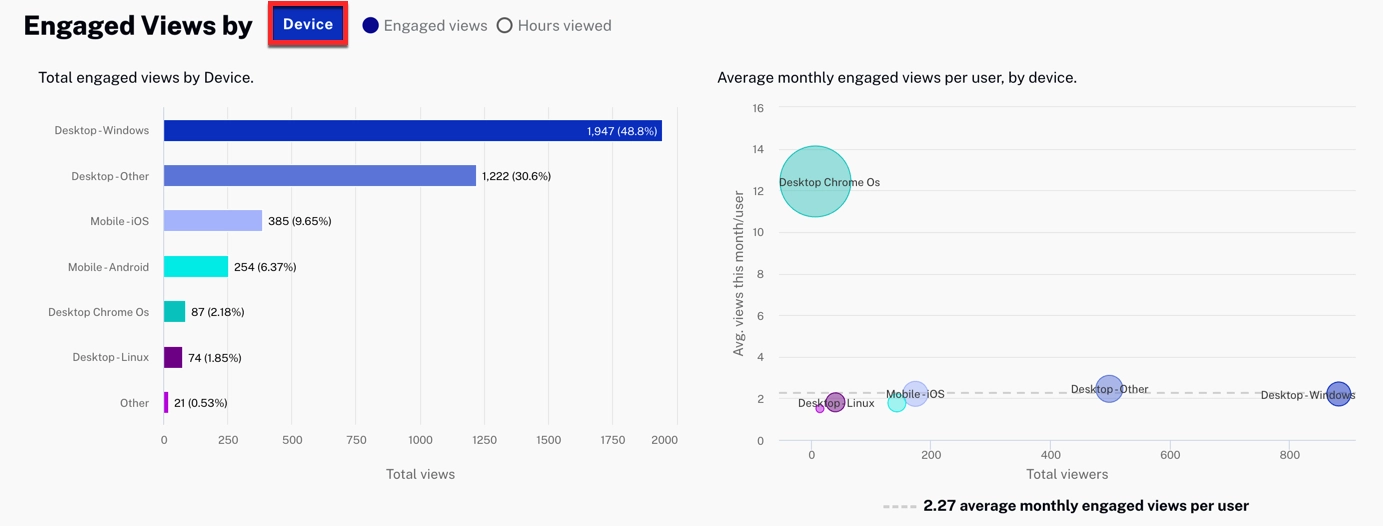Select the purple Desktop-Linux bar
This screenshot has width=1383, height=526.
click(173, 358)
